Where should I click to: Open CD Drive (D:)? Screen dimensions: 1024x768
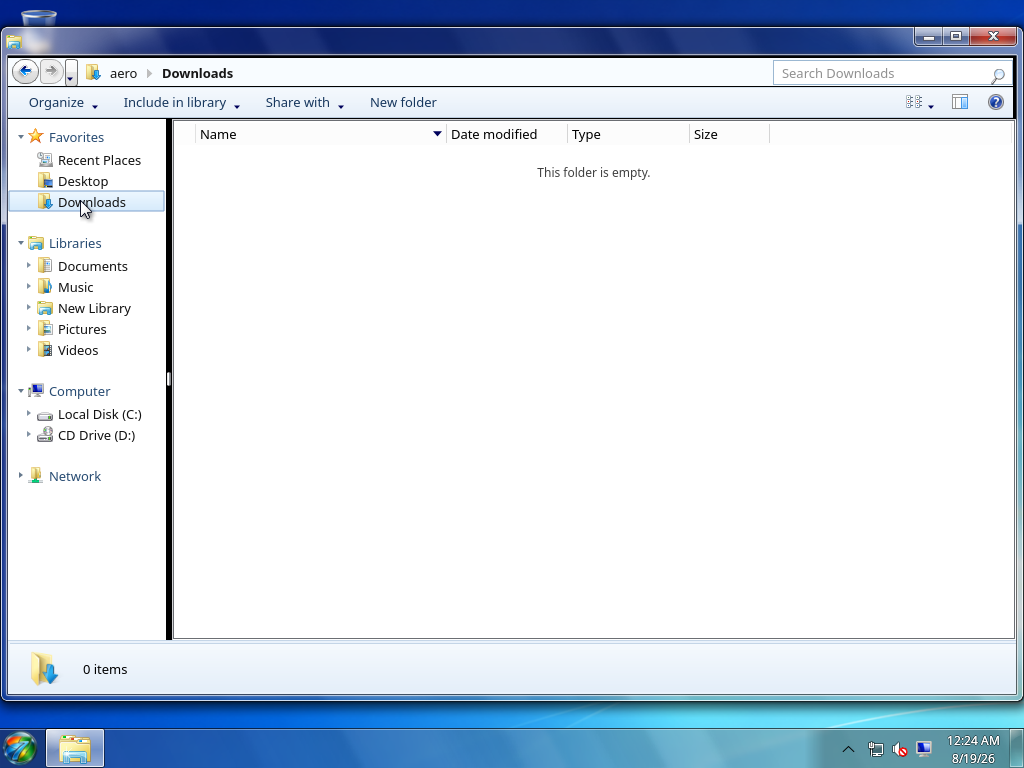(x=97, y=435)
